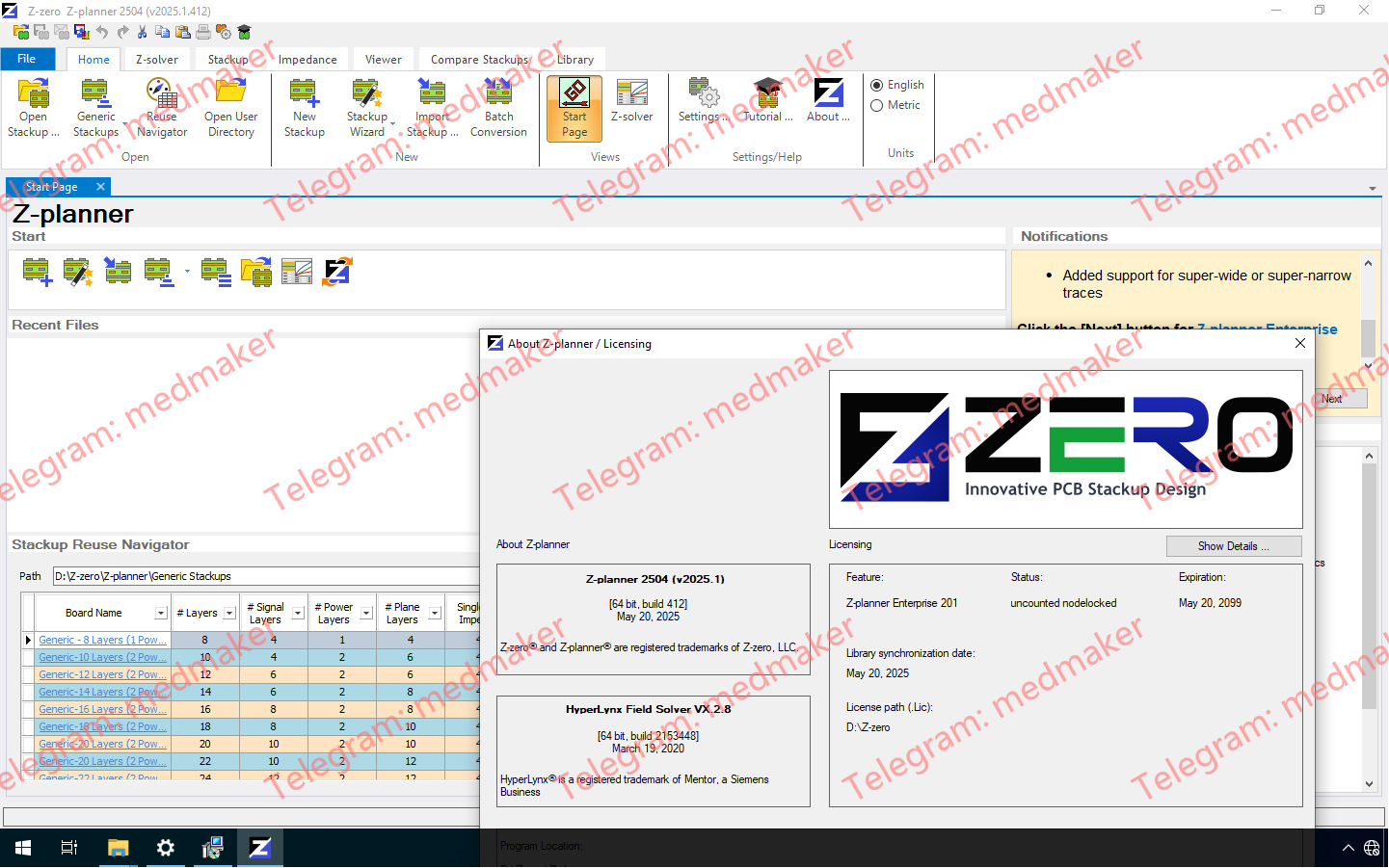Select the Reuse Navigator icon
This screenshot has width=1389, height=868.
161,106
